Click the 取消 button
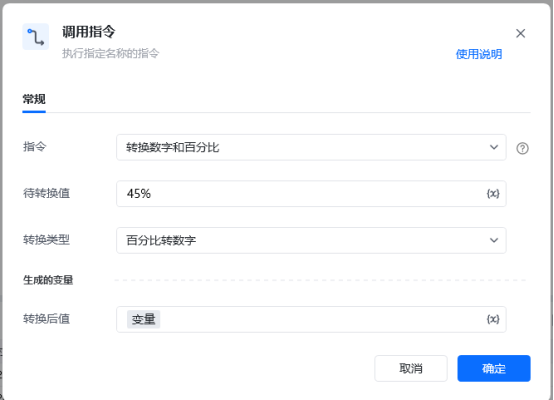This screenshot has width=554, height=400. point(411,369)
